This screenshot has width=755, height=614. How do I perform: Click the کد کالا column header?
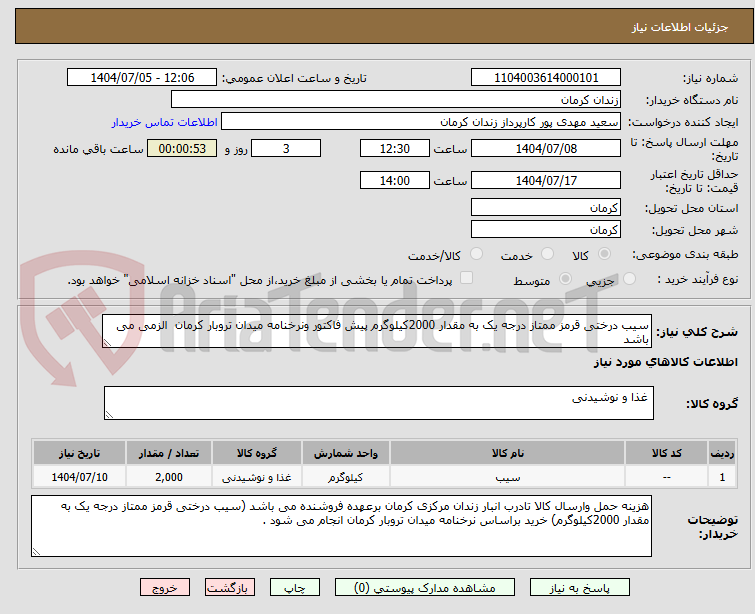tap(666, 453)
